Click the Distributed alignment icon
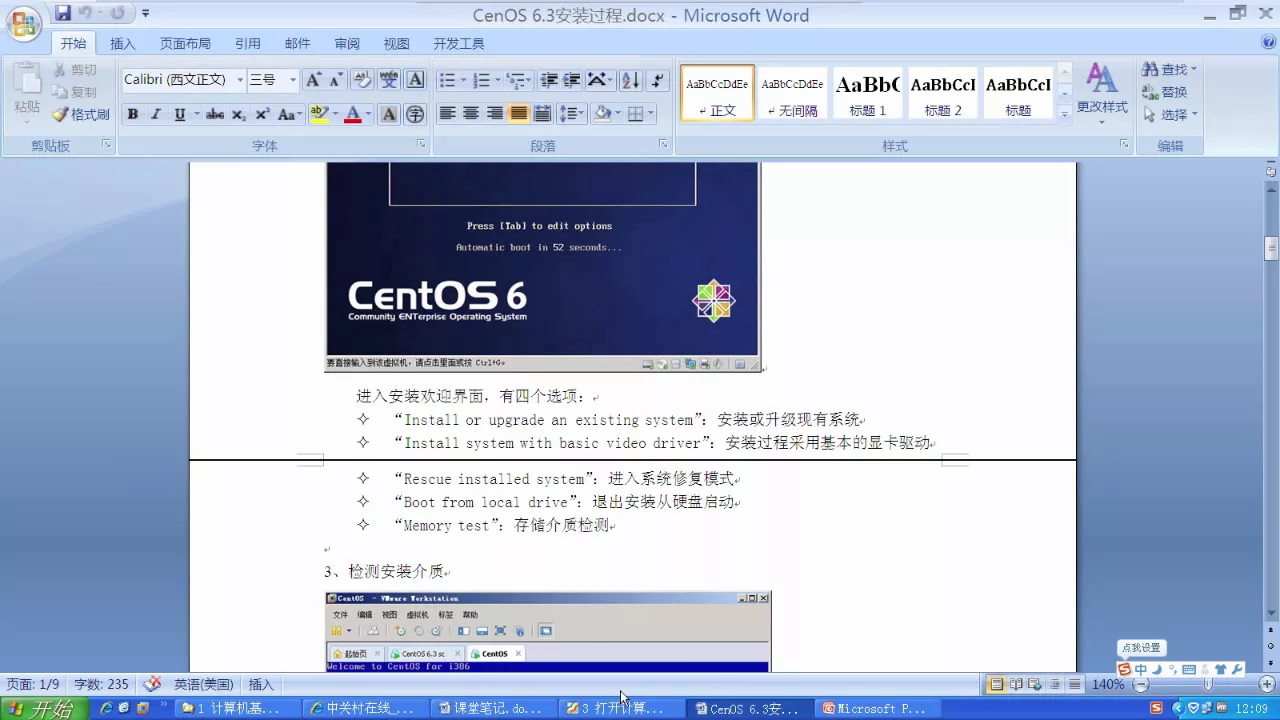 [542, 113]
